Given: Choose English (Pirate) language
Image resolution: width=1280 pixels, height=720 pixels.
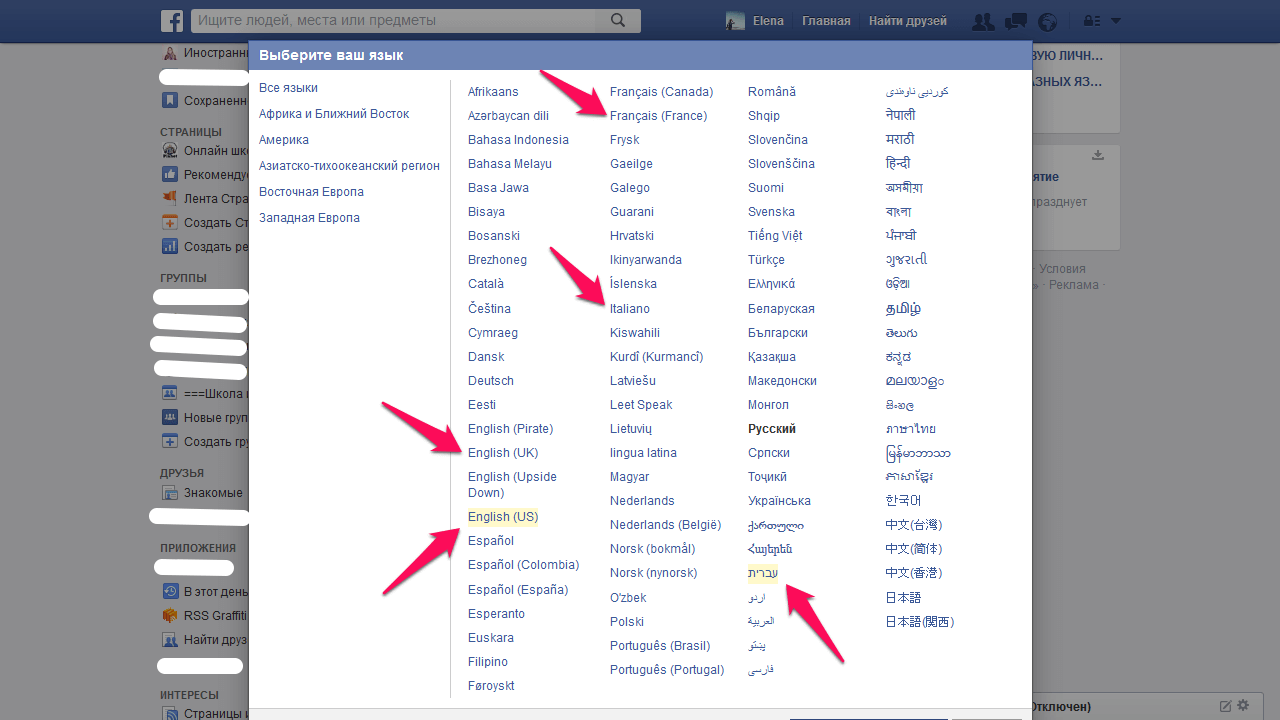Looking at the screenshot, I should click(510, 429).
